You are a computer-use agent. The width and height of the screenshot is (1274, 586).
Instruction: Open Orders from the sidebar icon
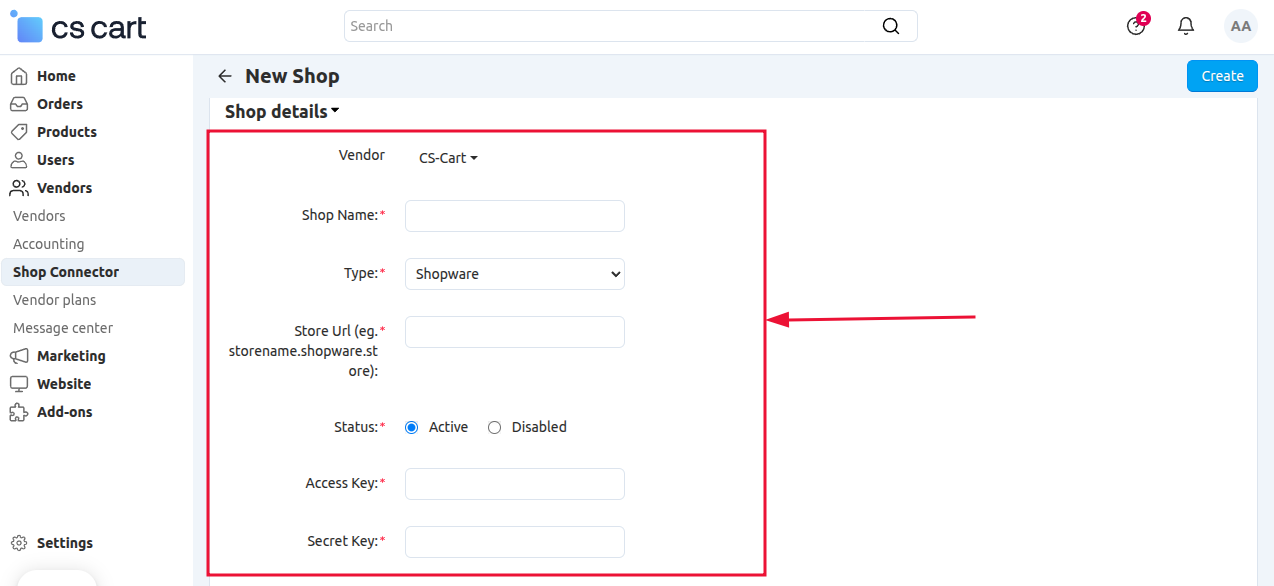[18, 103]
